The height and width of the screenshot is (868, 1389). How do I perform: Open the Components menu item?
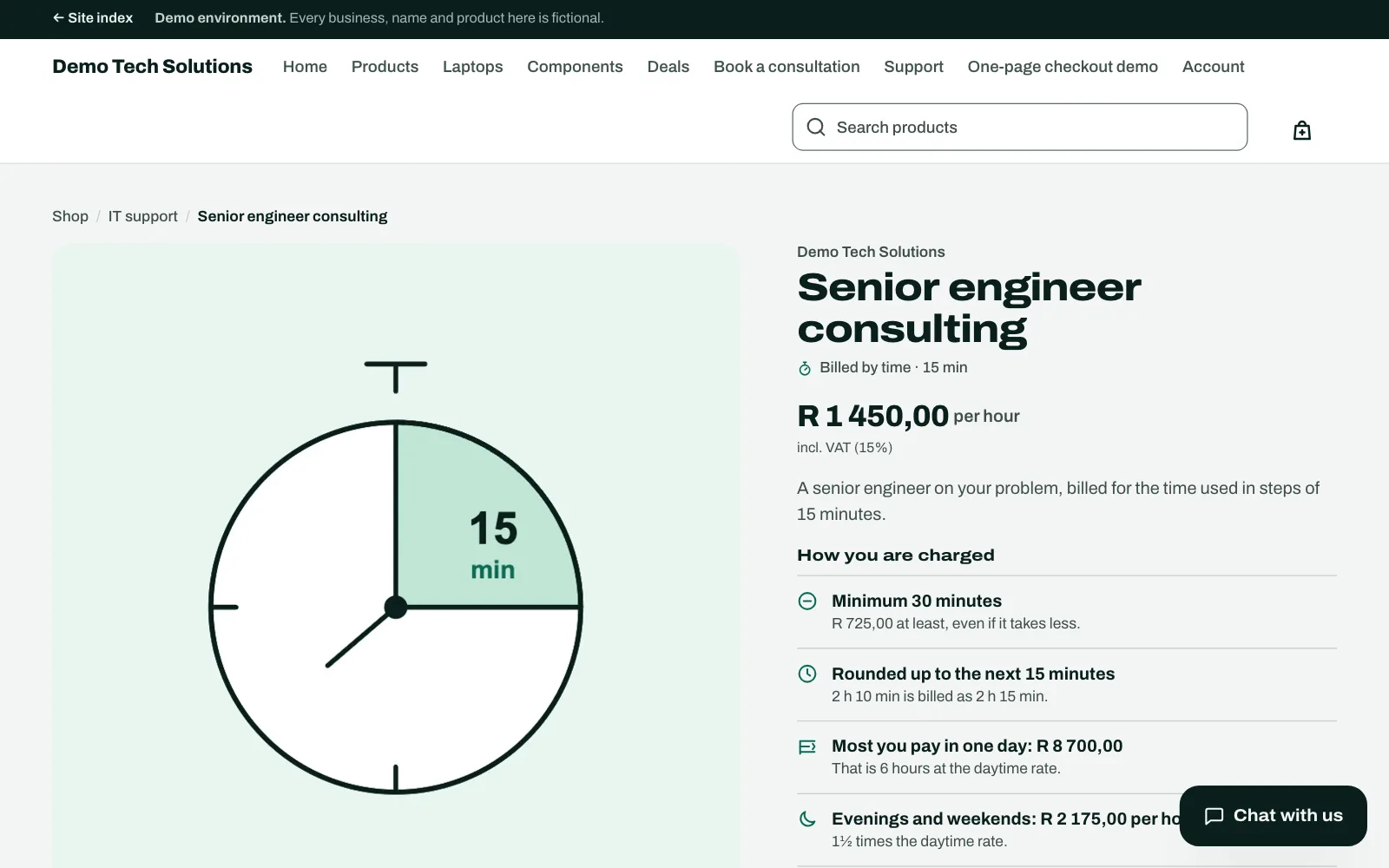575,67
